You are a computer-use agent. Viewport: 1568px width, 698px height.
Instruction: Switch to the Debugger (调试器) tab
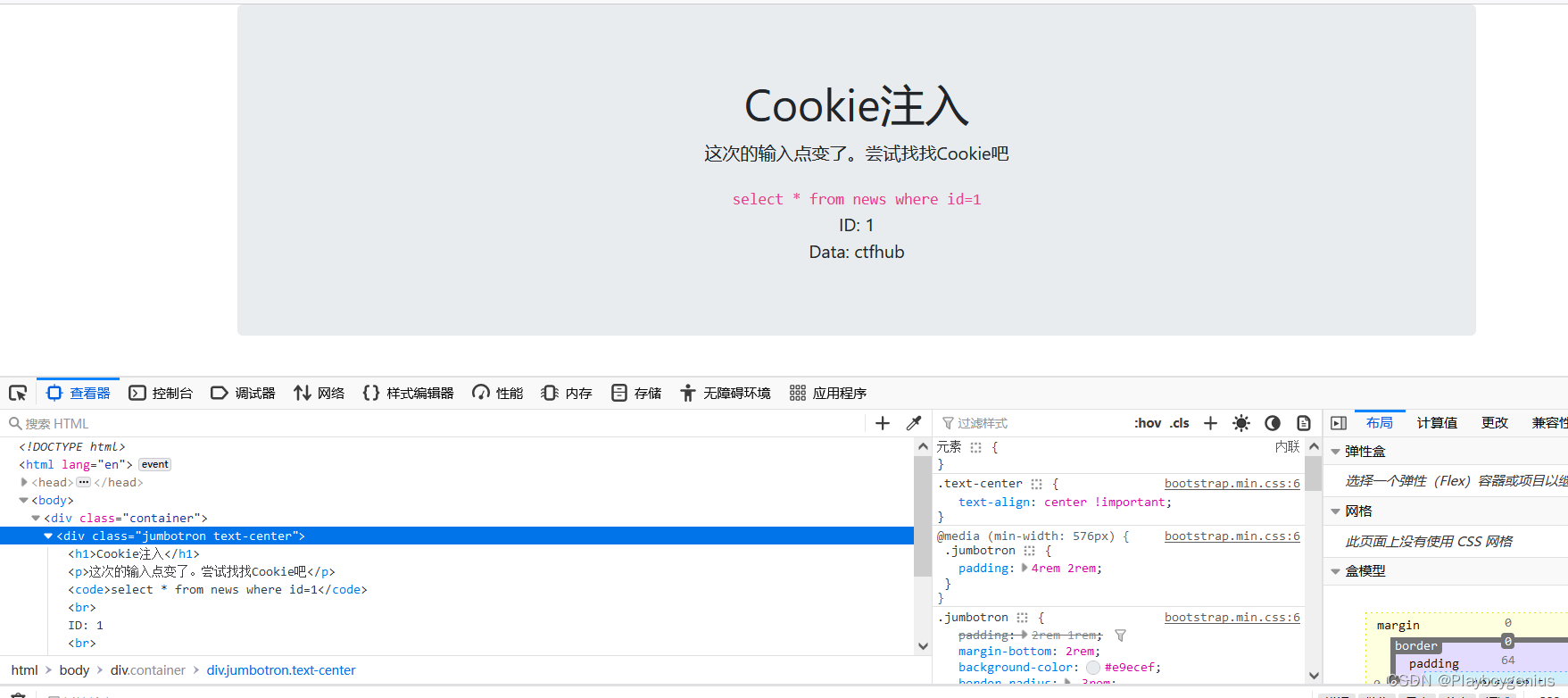pos(243,393)
